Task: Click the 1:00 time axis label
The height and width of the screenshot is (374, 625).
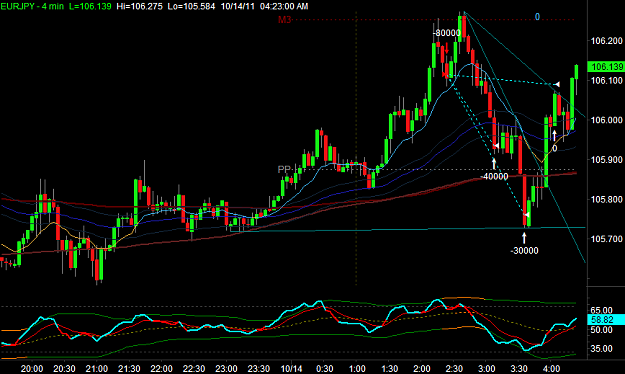Action: tap(357, 368)
